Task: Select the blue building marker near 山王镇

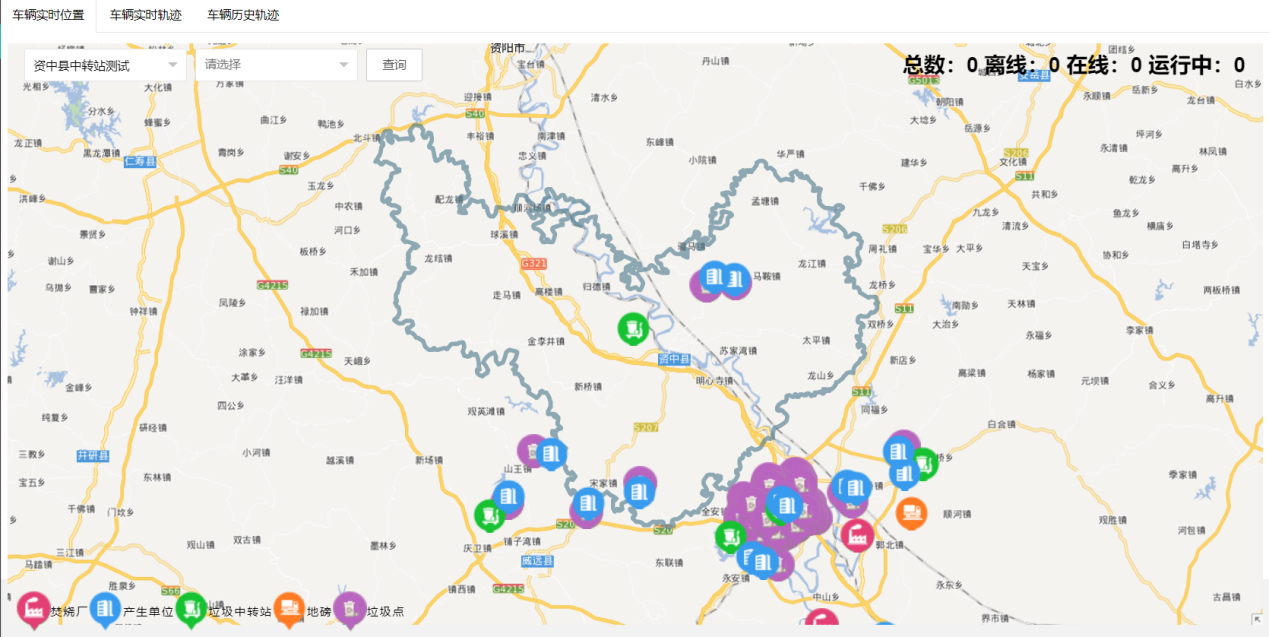Action: click(550, 453)
